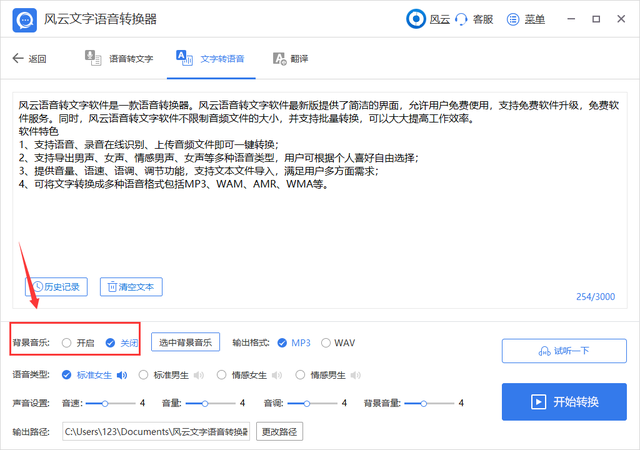This screenshot has width=640, height=450.
Task: Preview 标准男生 voice with speaker icon
Action: 199,375
